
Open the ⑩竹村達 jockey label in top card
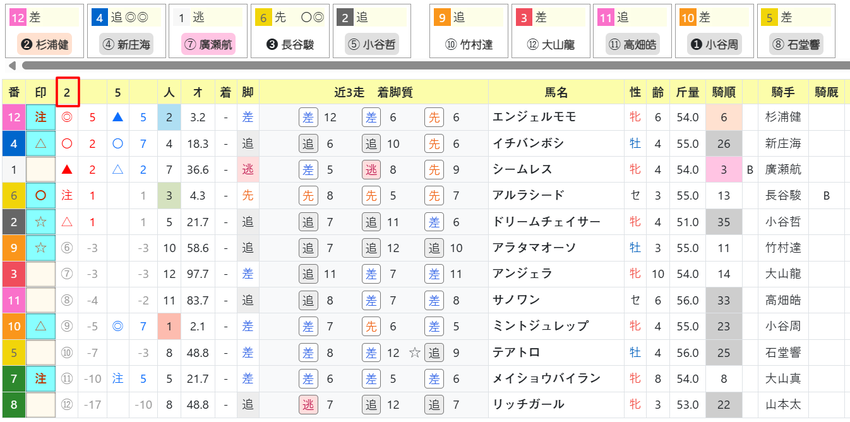pyautogui.click(x=468, y=45)
